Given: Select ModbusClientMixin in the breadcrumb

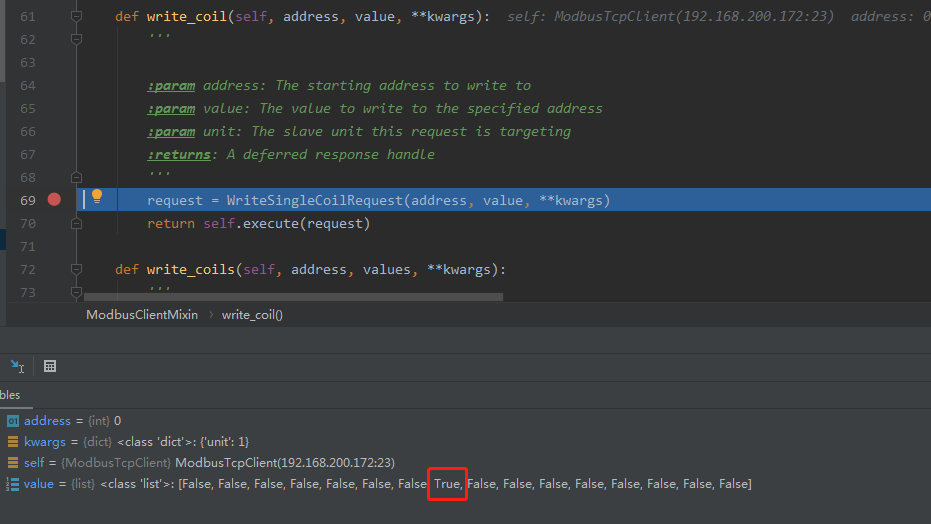Looking at the screenshot, I should tap(142, 315).
